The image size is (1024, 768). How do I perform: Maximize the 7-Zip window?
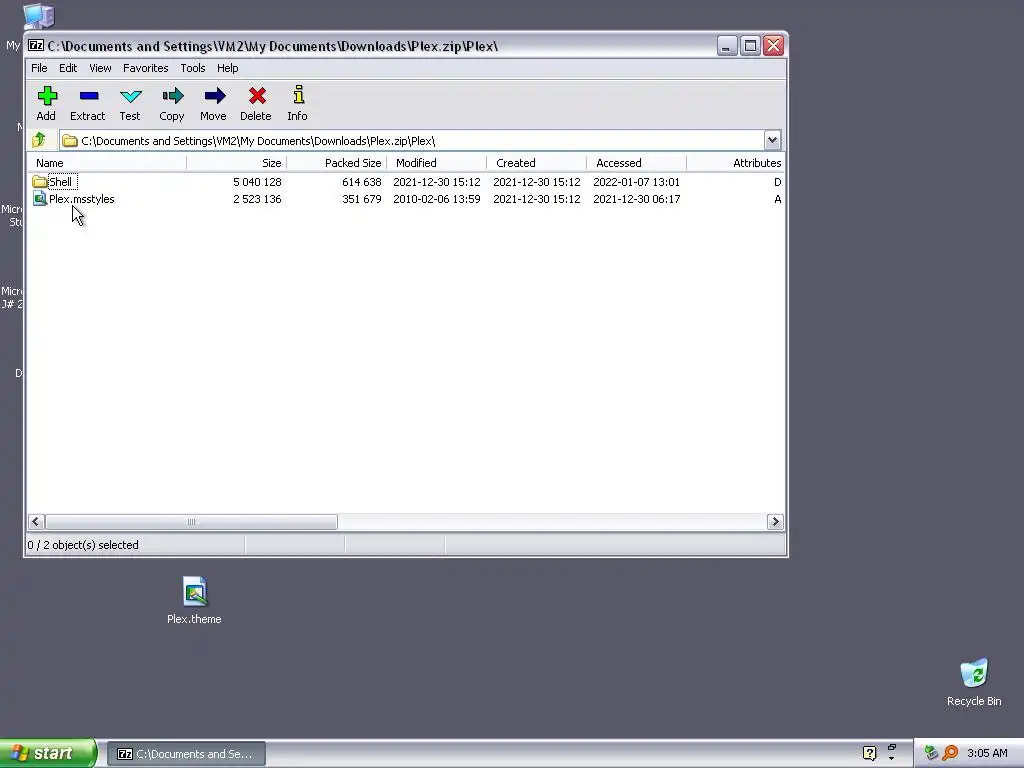(x=750, y=46)
